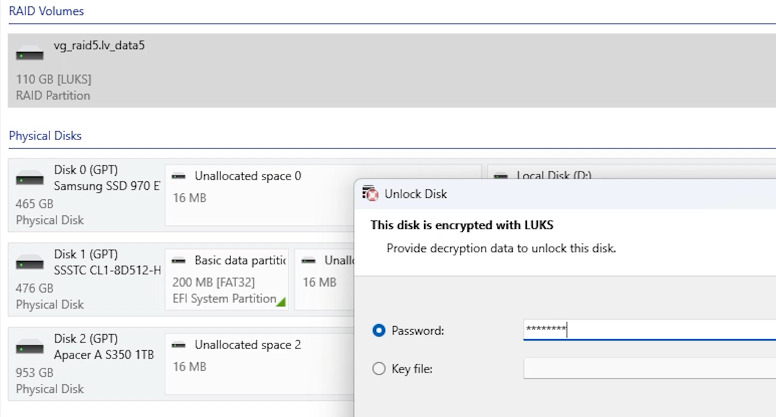776x417 pixels.
Task: Select the Basic data partition label
Action: tap(241, 261)
